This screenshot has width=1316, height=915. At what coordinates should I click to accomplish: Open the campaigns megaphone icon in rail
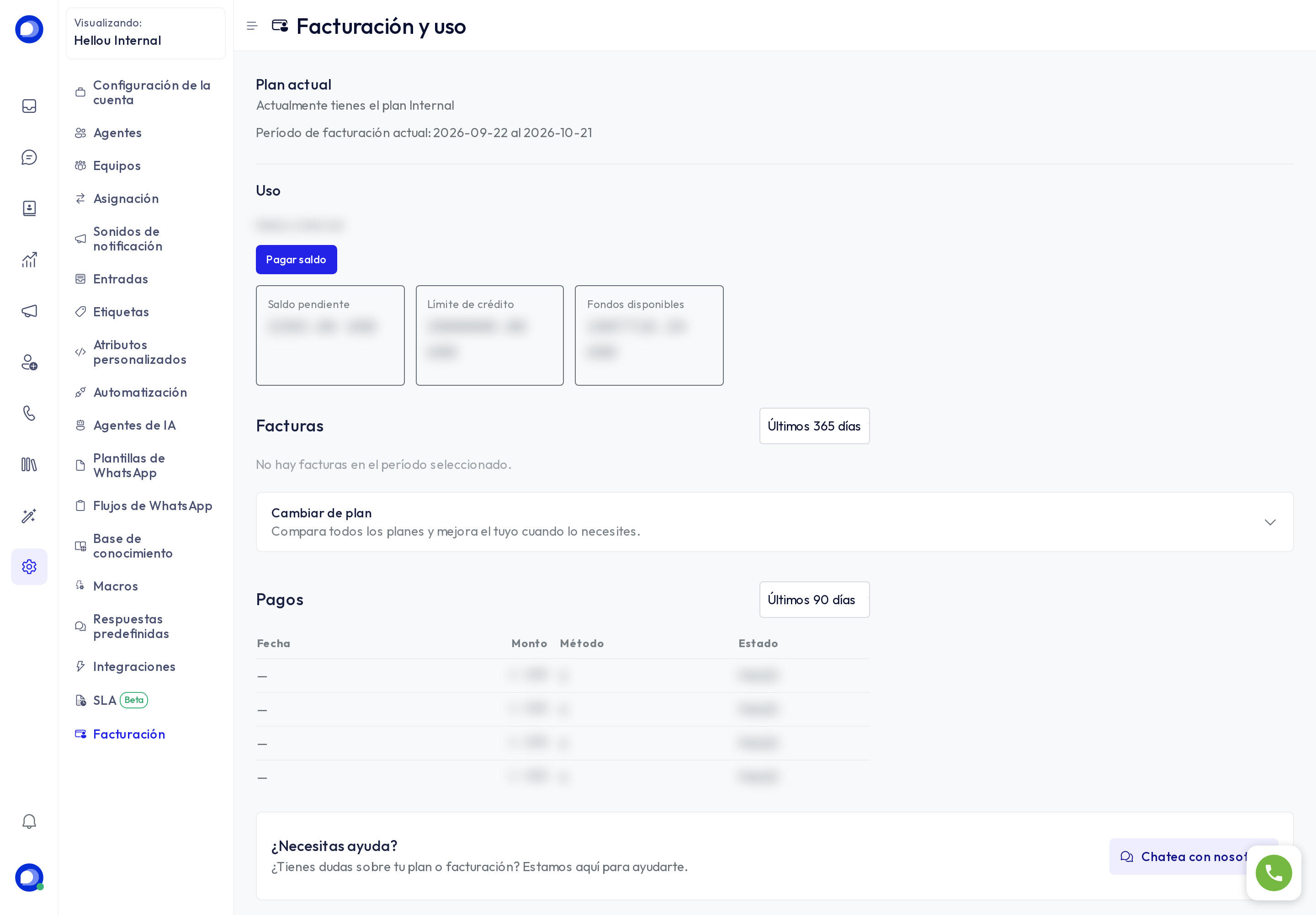(x=29, y=311)
